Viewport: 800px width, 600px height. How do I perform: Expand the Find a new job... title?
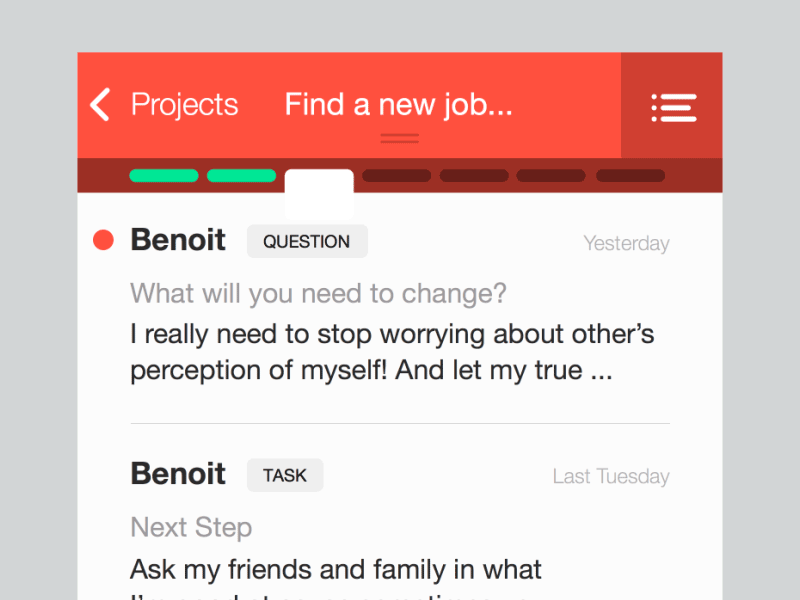pos(398,105)
